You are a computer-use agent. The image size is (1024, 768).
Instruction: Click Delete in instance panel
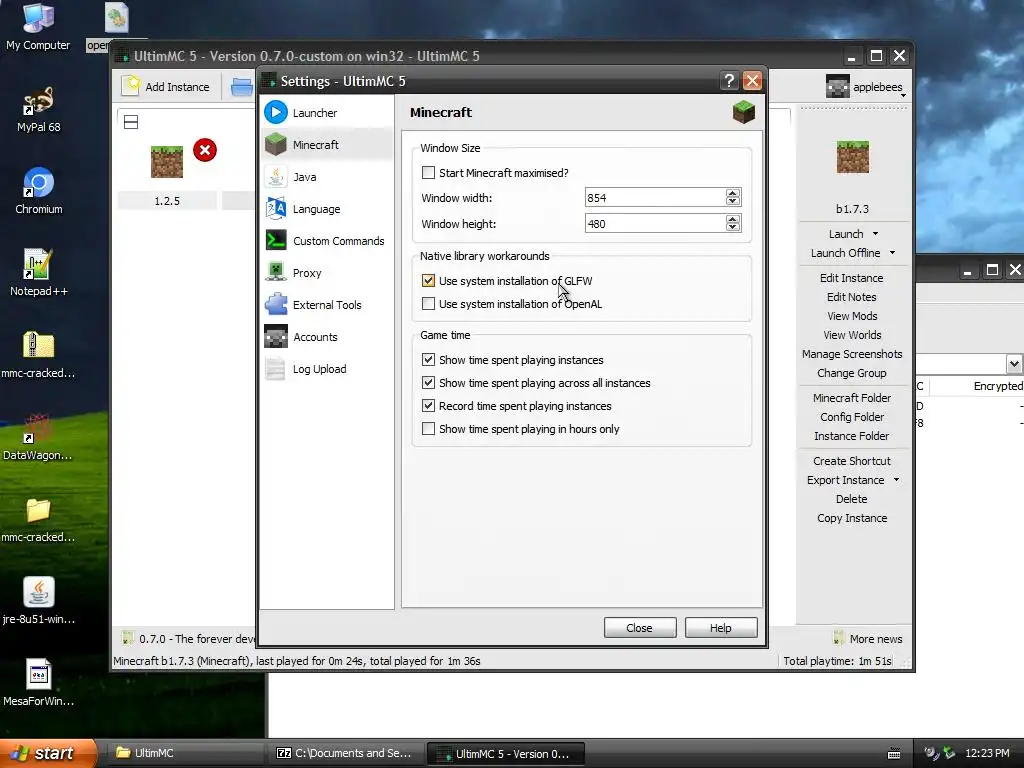[x=852, y=499]
